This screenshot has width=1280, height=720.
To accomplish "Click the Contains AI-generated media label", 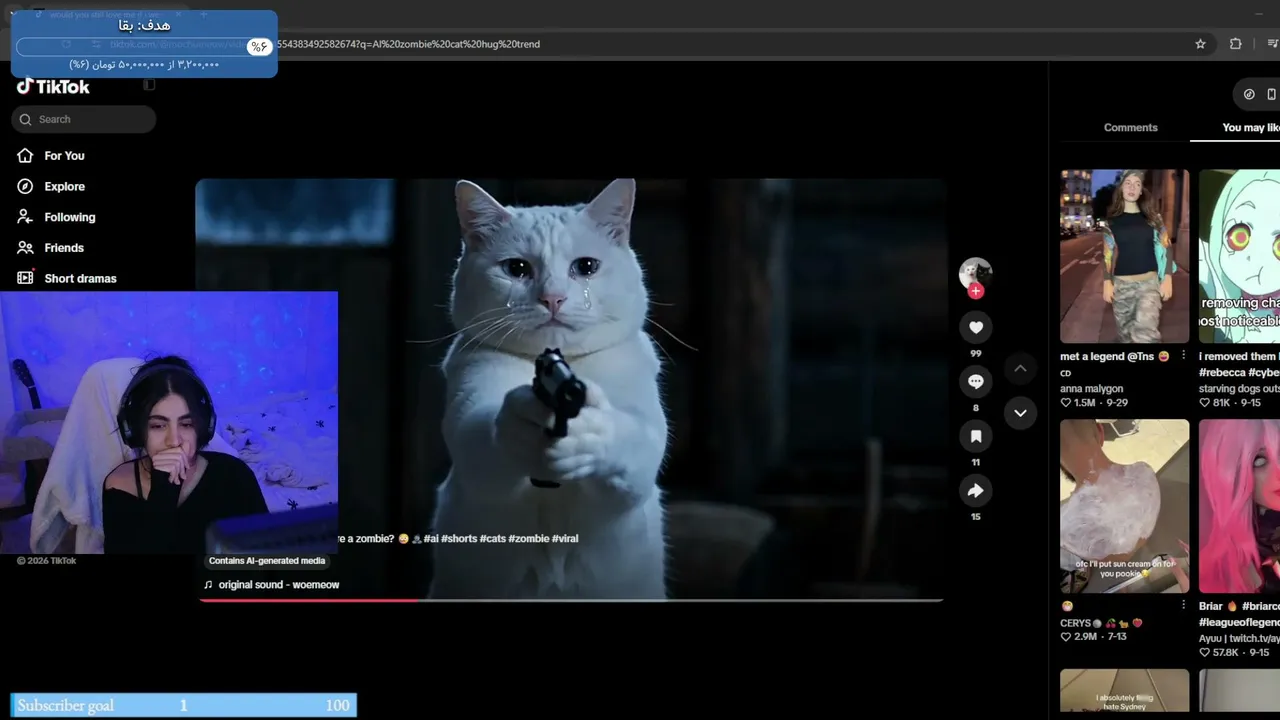I will tap(267, 561).
